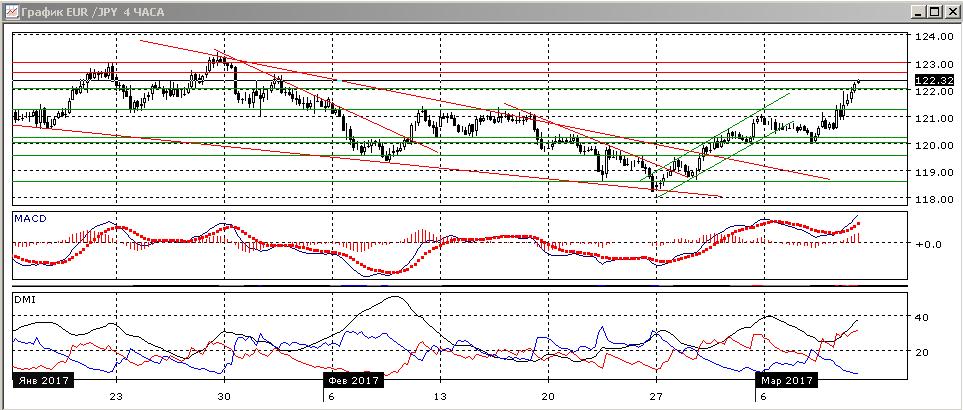
Task: Click date label 20 on time axis
Action: pos(548,396)
